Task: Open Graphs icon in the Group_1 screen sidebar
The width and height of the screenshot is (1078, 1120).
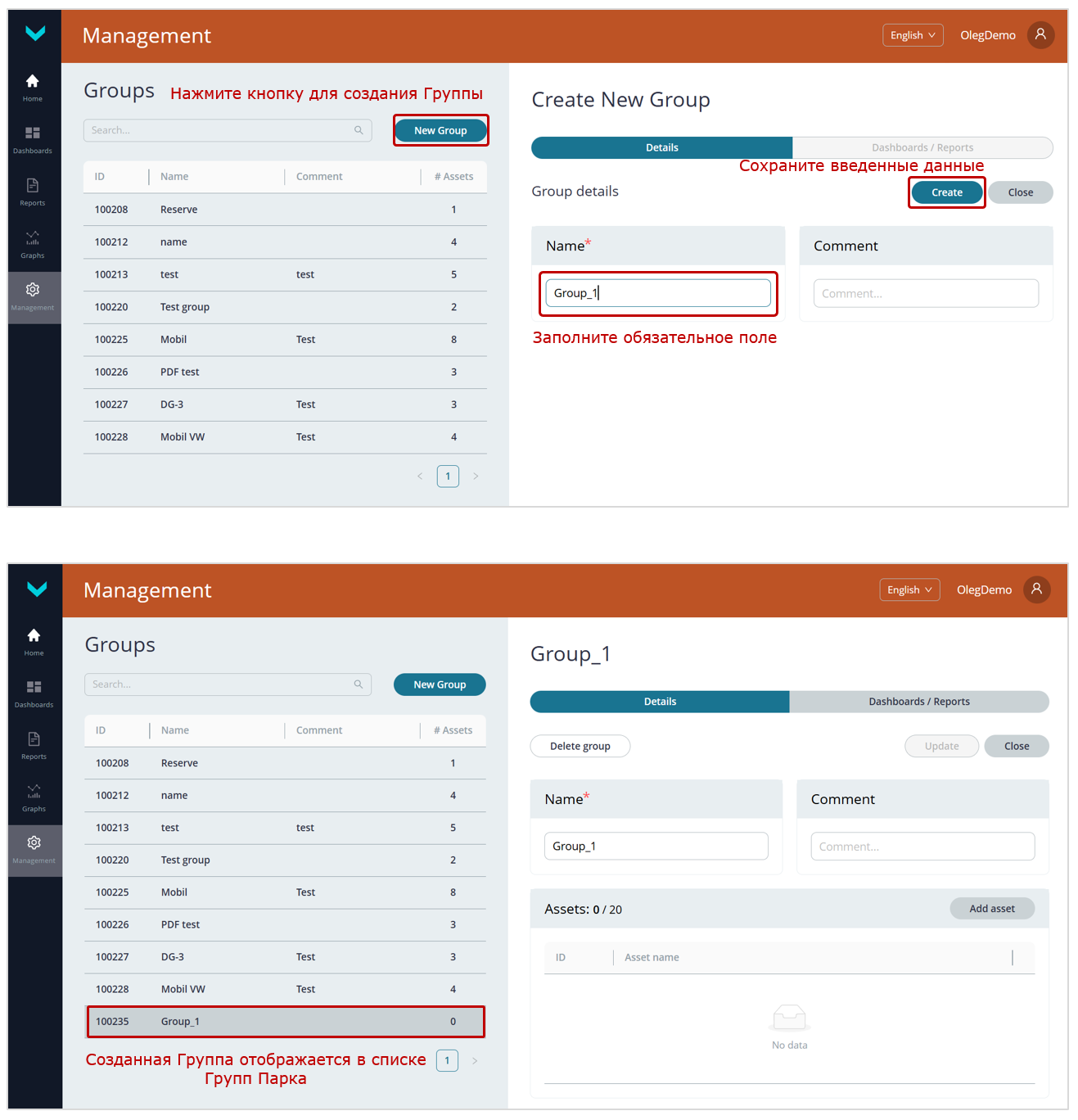Action: point(34,792)
